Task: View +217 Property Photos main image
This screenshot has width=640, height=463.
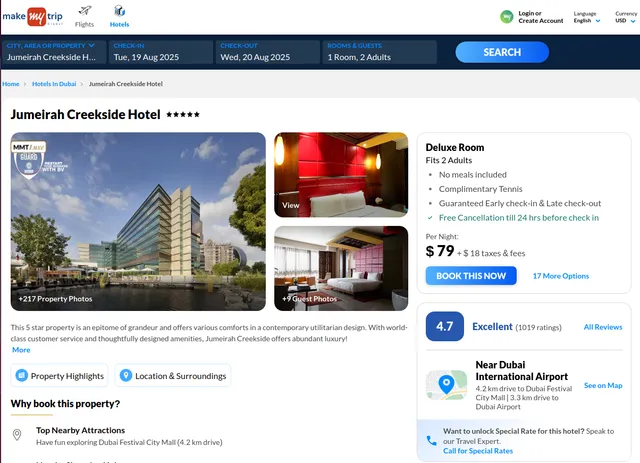Action: pos(138,221)
